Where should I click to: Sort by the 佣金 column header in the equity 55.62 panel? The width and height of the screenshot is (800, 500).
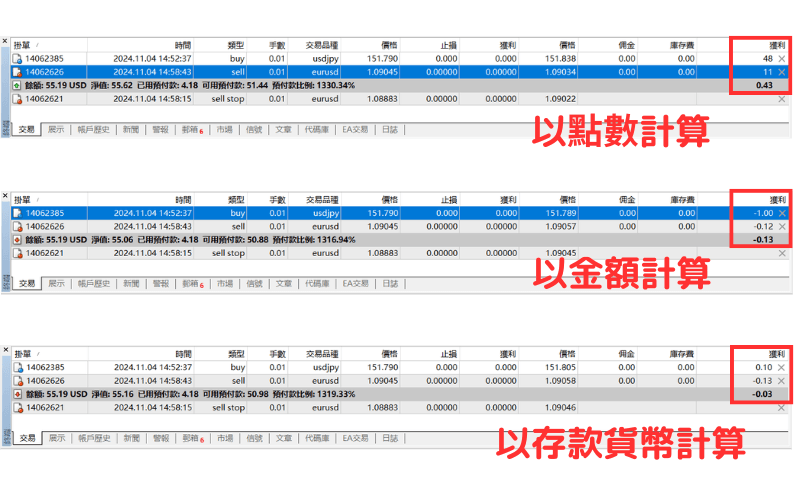608,45
